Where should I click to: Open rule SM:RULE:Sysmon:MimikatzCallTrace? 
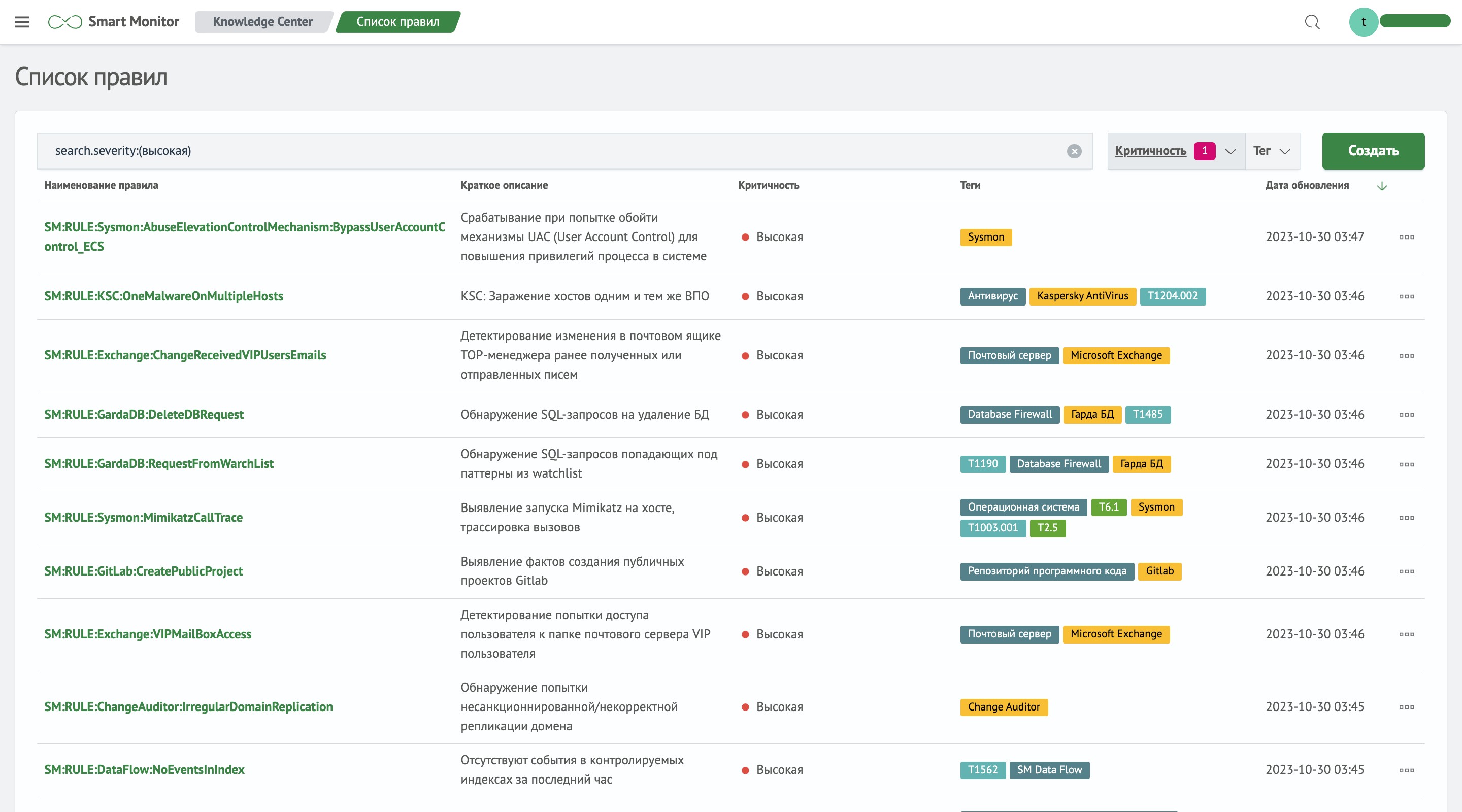(x=144, y=518)
